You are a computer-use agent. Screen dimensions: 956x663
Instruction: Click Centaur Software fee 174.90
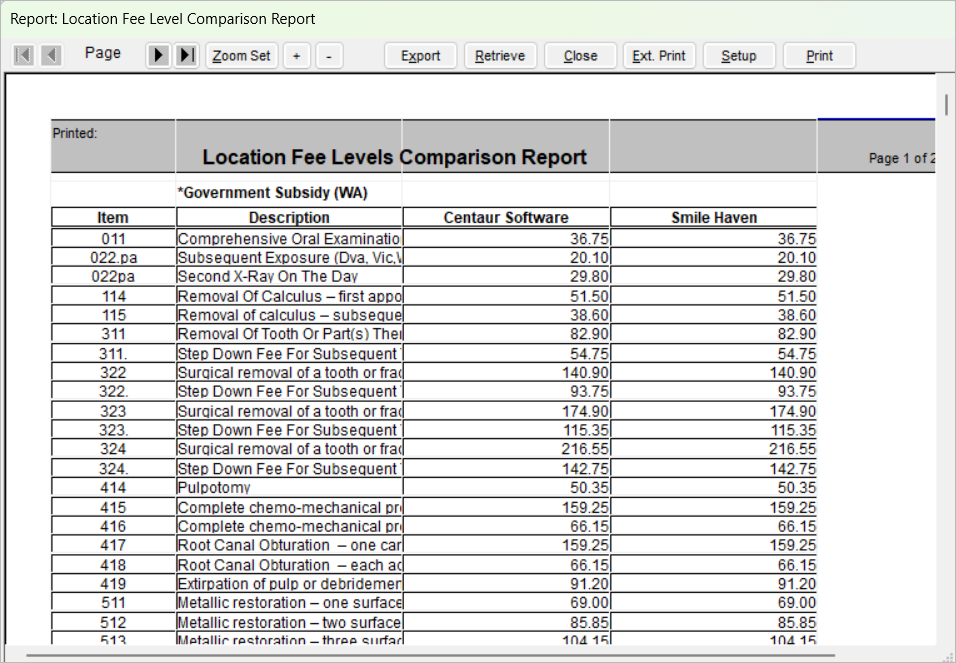coord(586,411)
